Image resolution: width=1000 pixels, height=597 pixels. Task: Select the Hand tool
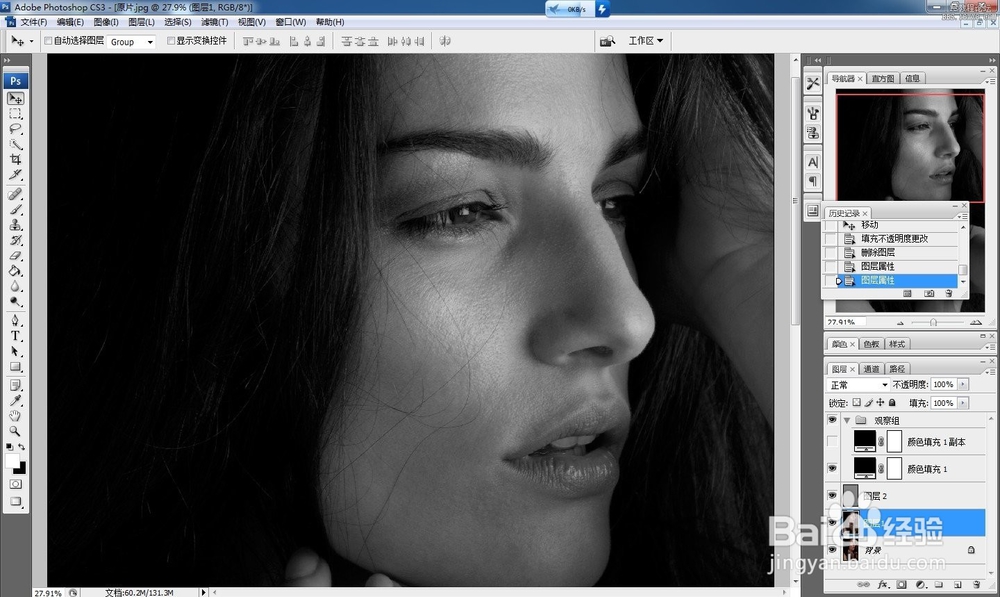15,416
